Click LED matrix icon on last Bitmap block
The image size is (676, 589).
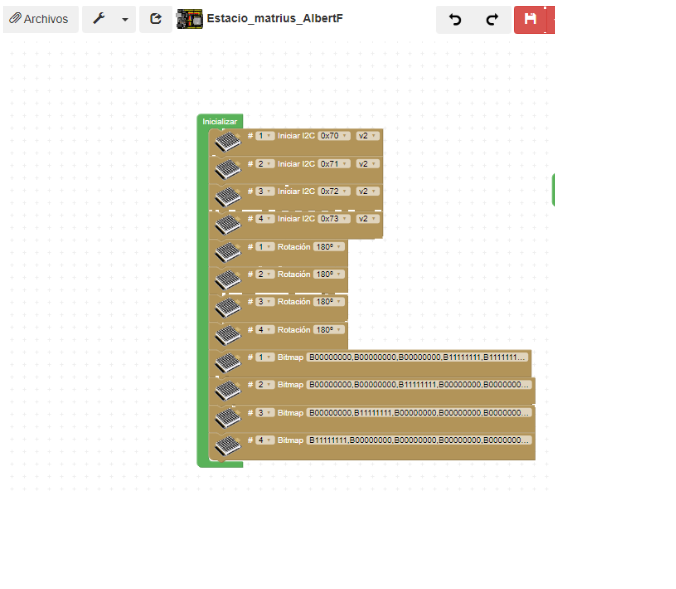click(229, 445)
